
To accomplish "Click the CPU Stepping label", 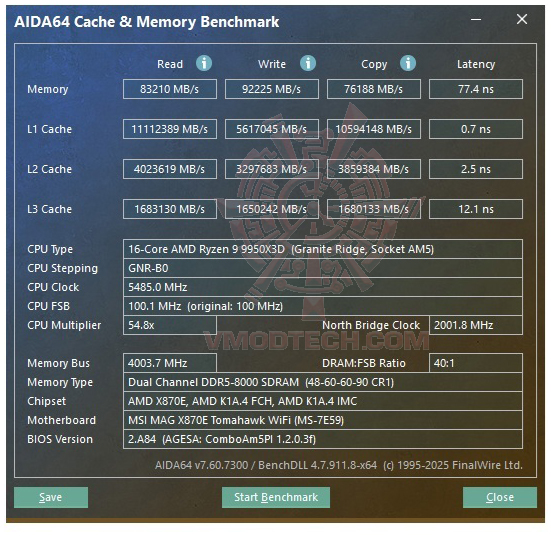I will 63,268.
